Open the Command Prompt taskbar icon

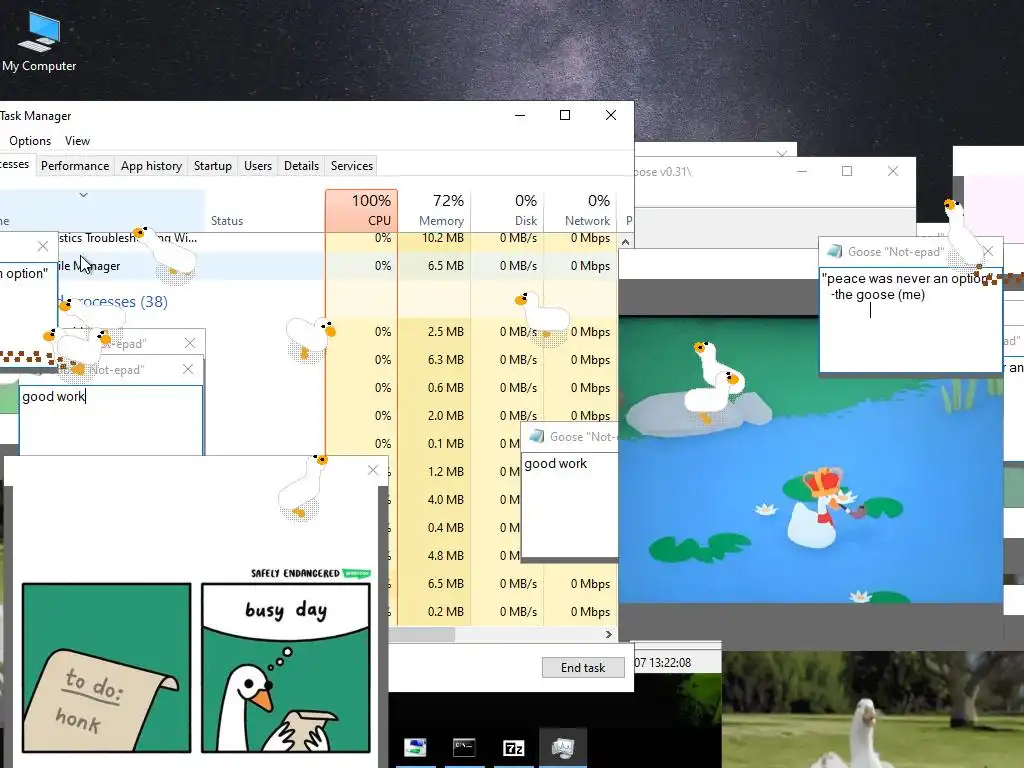click(464, 747)
